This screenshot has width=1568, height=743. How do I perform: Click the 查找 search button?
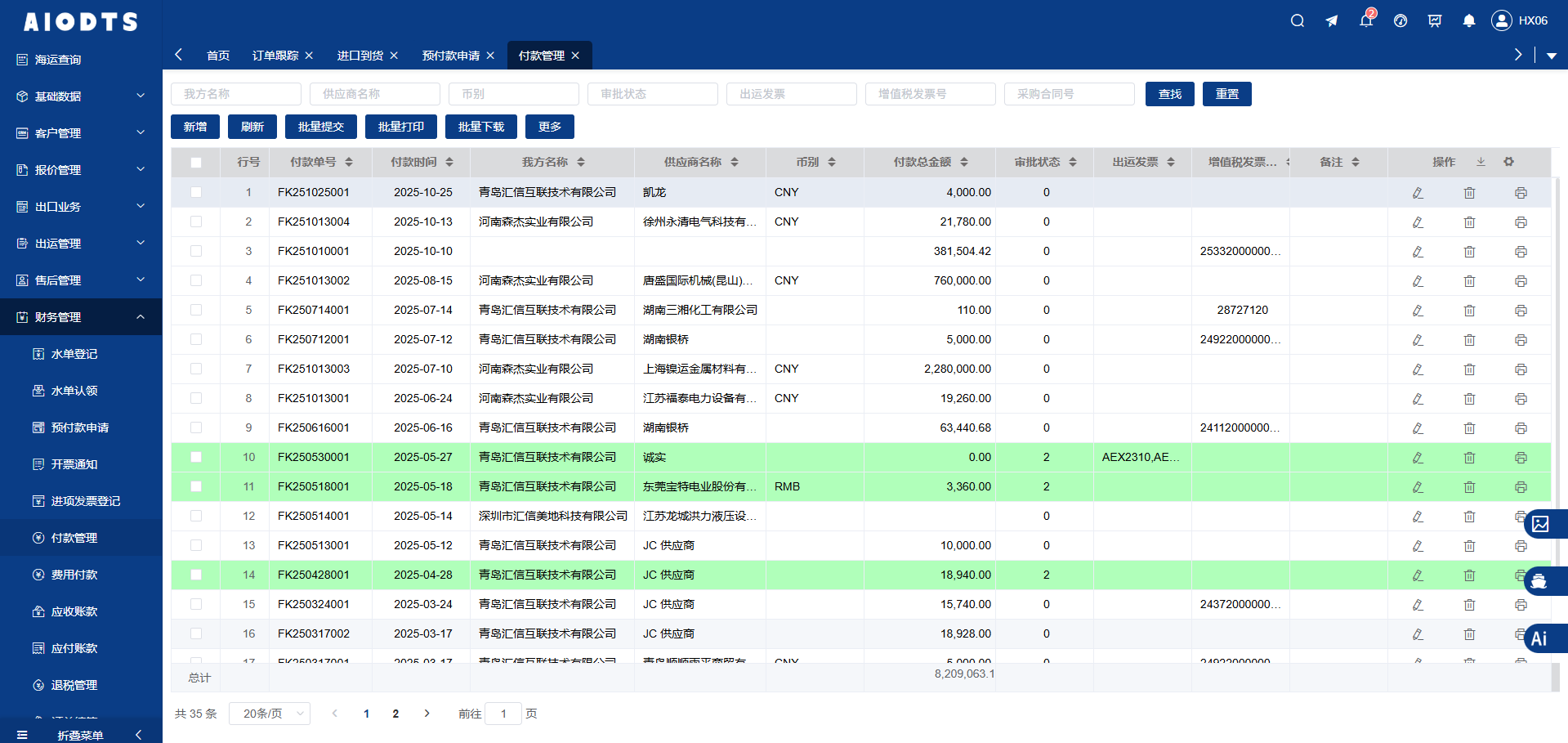pos(1169,94)
